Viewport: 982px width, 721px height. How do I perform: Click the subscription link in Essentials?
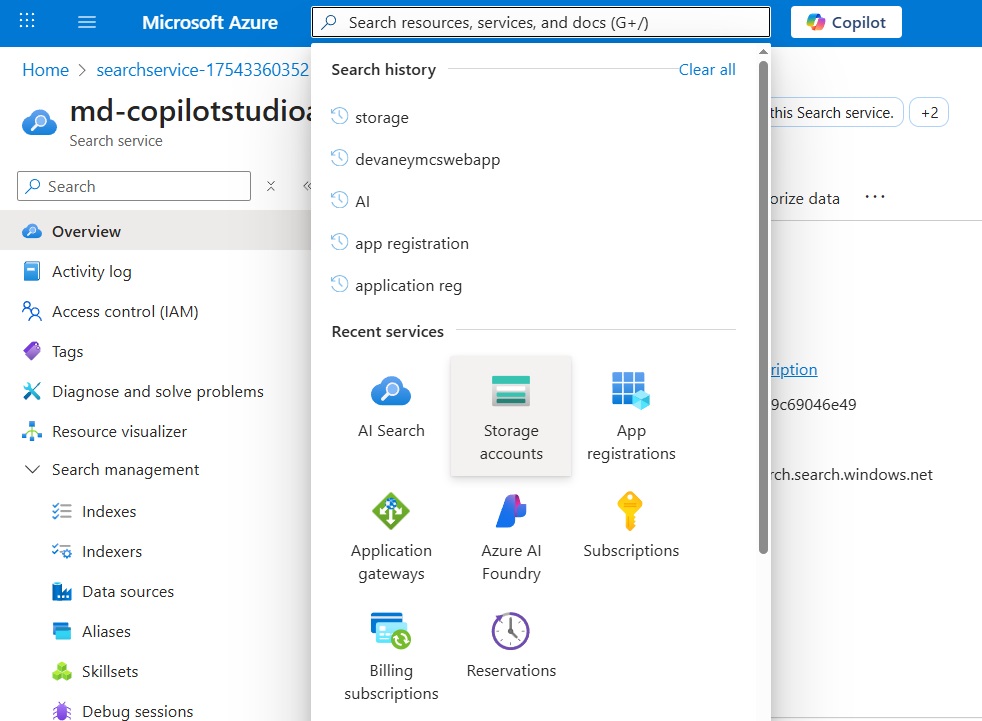tap(794, 370)
